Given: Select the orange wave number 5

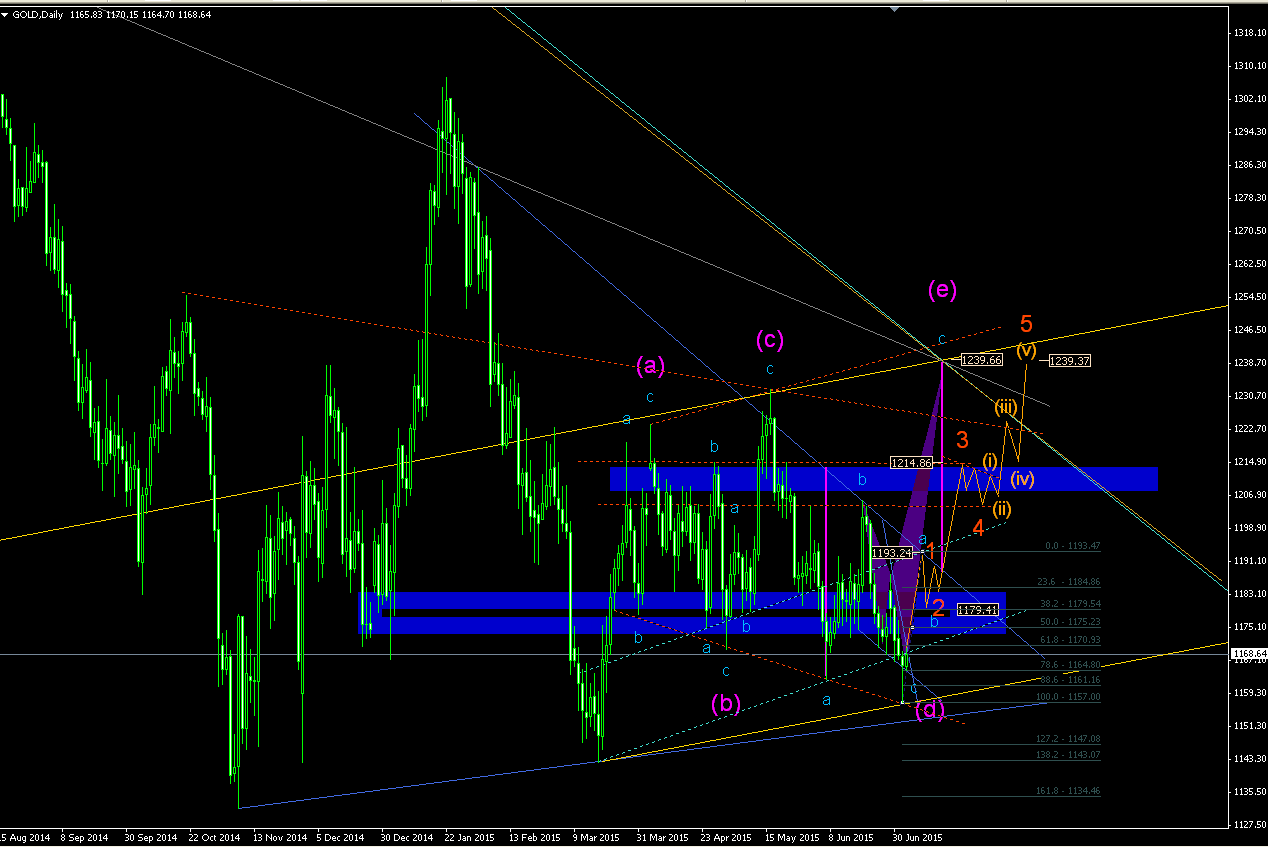Looking at the screenshot, I should 1026,324.
